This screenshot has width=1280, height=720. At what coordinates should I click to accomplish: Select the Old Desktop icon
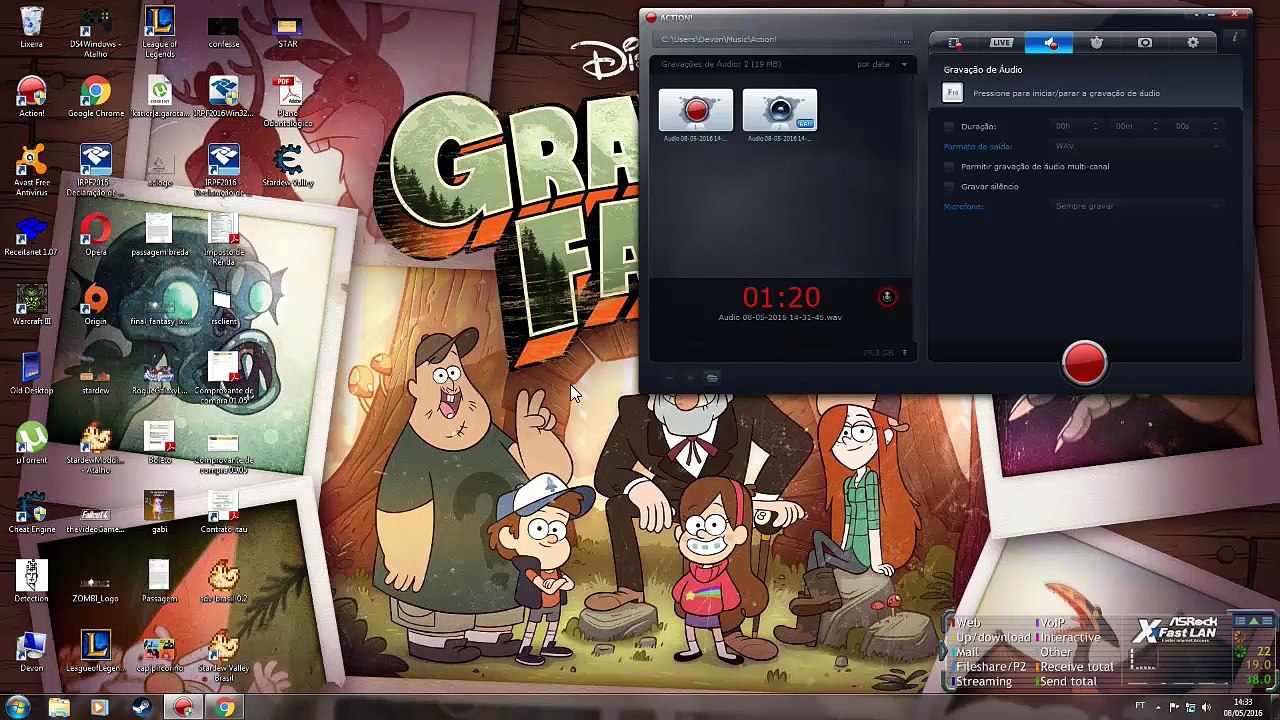pyautogui.click(x=31, y=374)
